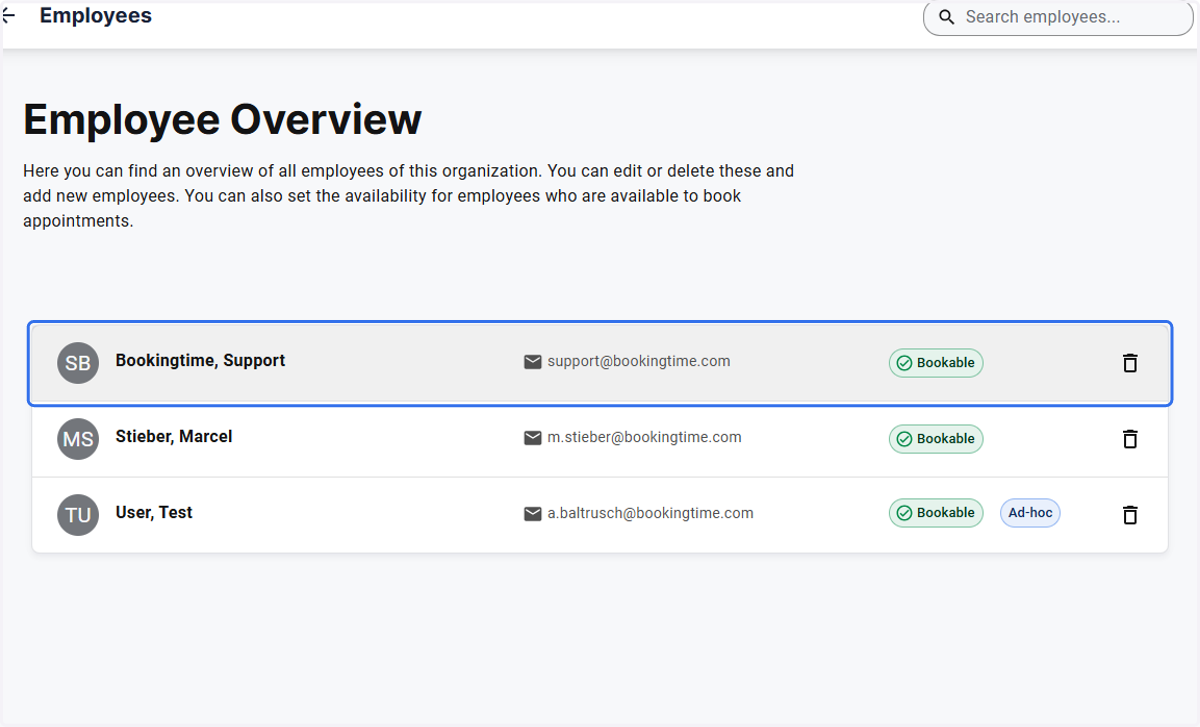Click Bookable badge in User, Test row
The image size is (1200, 727).
pos(936,513)
